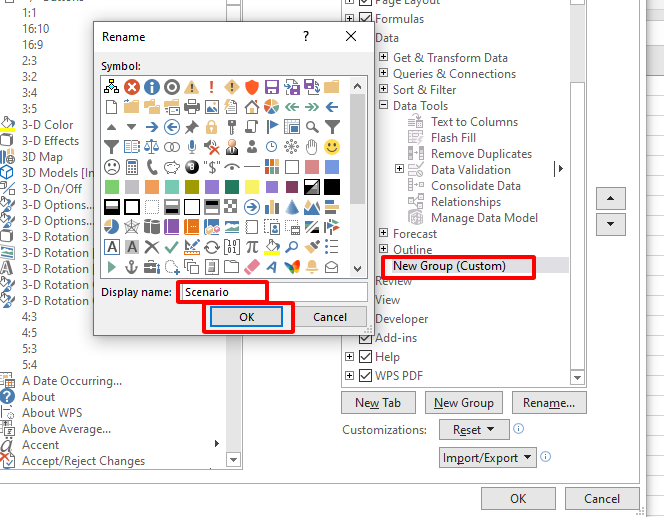Expand the WPS PDF tab node
Image resolution: width=664 pixels, height=517 pixels.
349,375
